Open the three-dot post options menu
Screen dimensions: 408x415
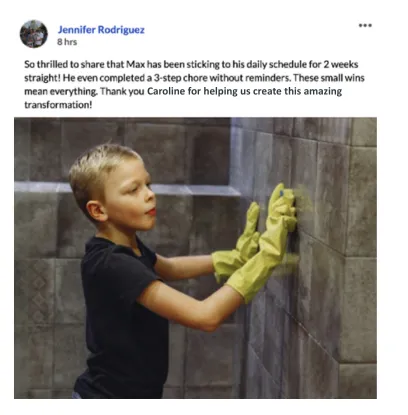(365, 25)
